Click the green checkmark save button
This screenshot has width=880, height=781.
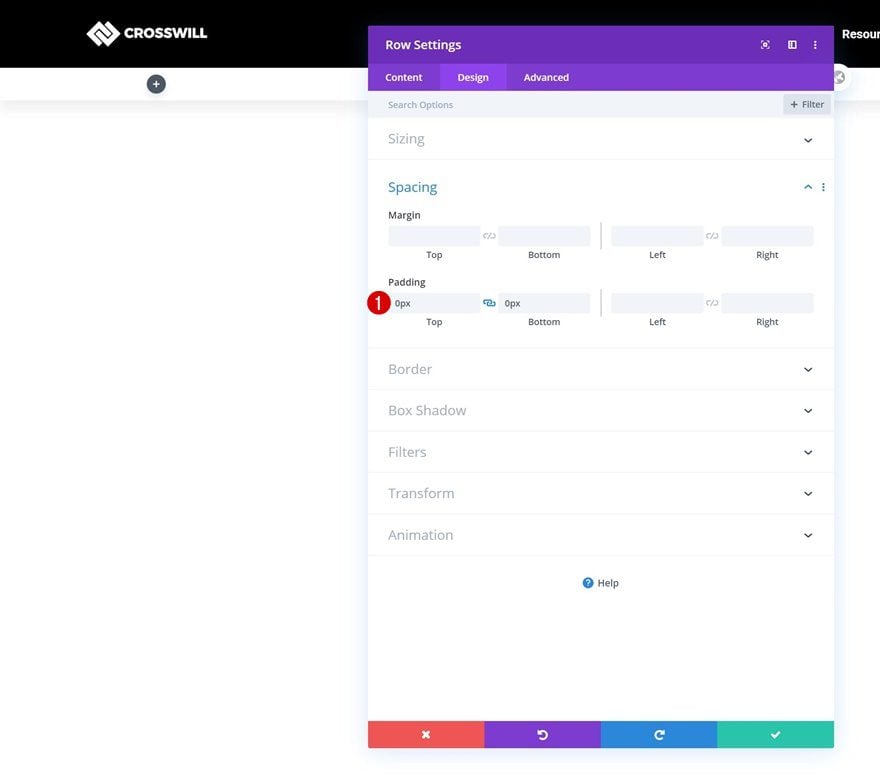[x=775, y=735]
